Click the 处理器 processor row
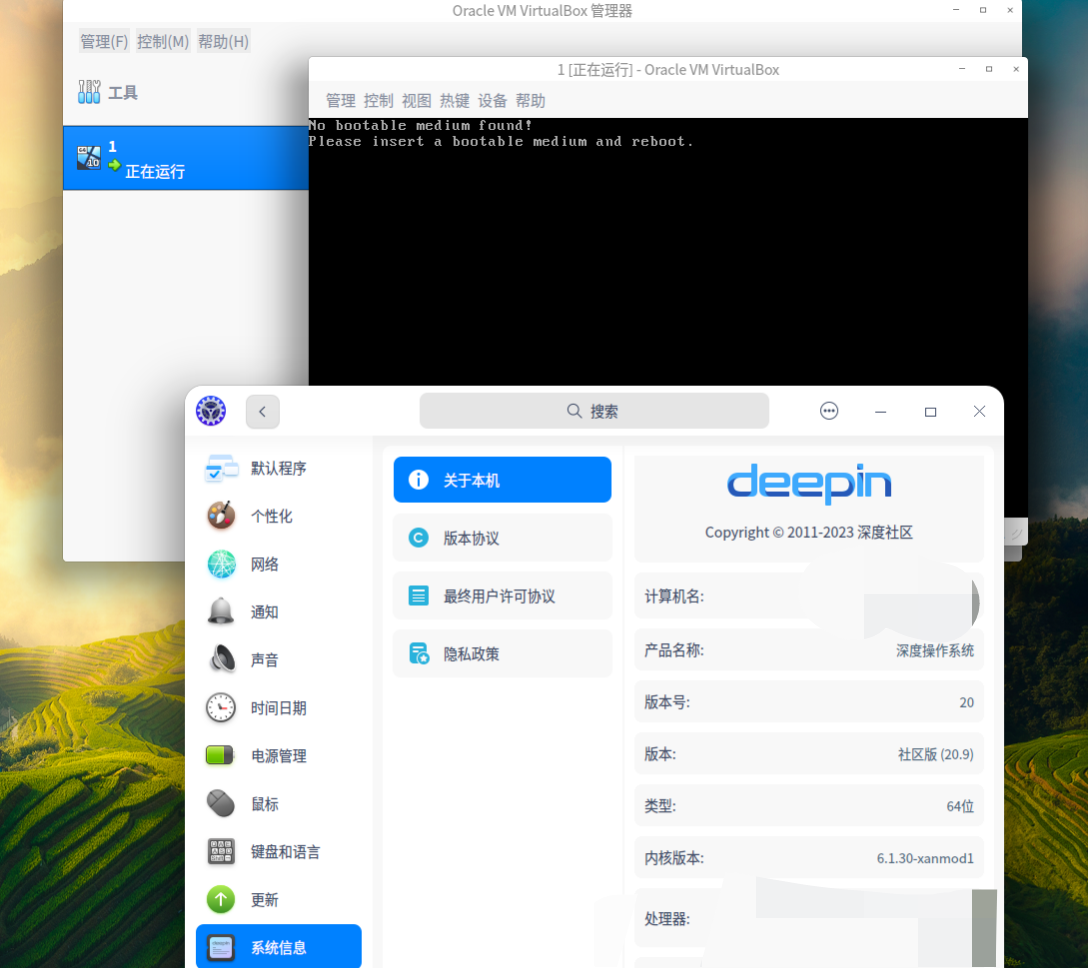This screenshot has width=1088, height=968. (x=809, y=919)
